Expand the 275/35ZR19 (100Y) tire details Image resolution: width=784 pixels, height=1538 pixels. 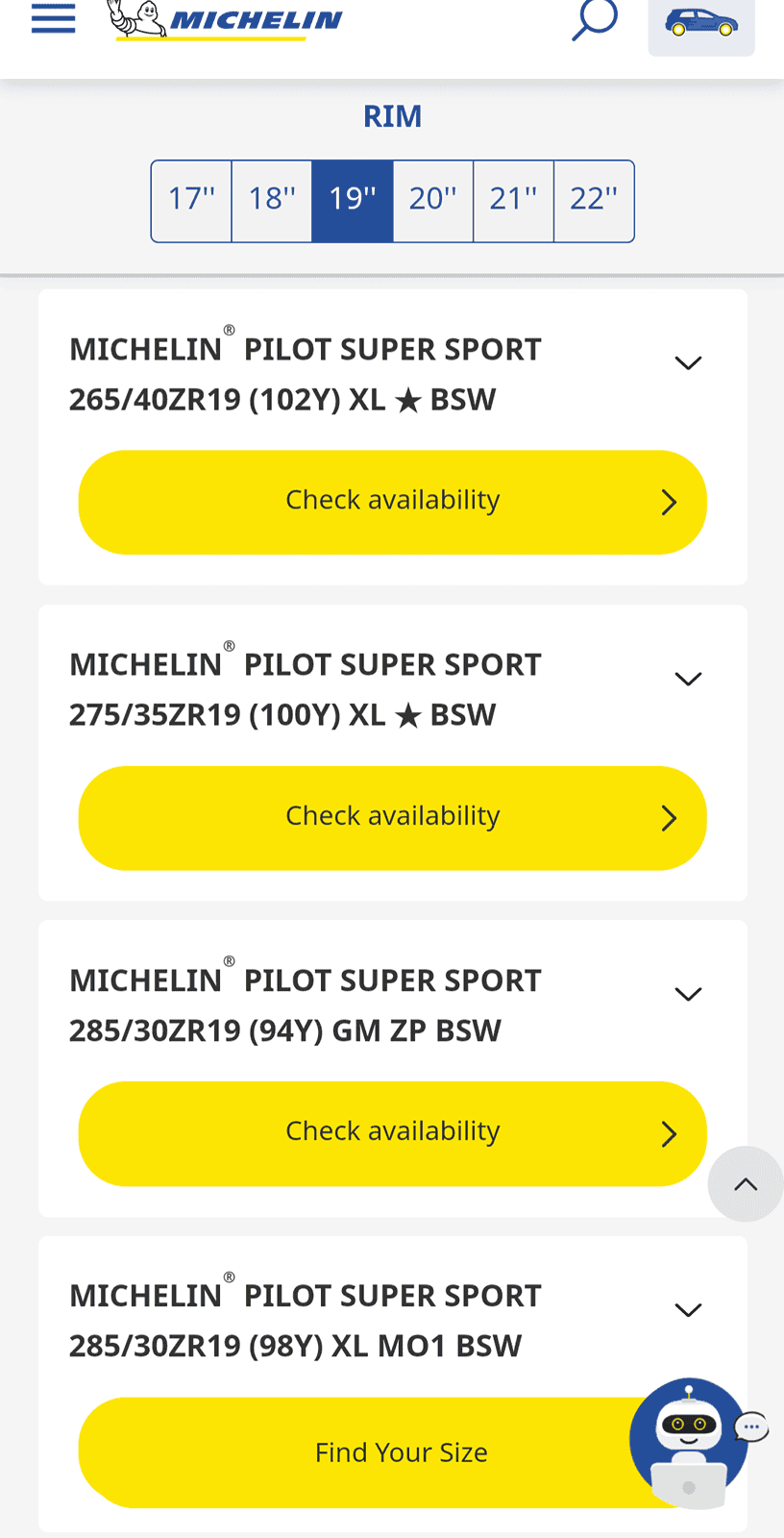pos(688,679)
